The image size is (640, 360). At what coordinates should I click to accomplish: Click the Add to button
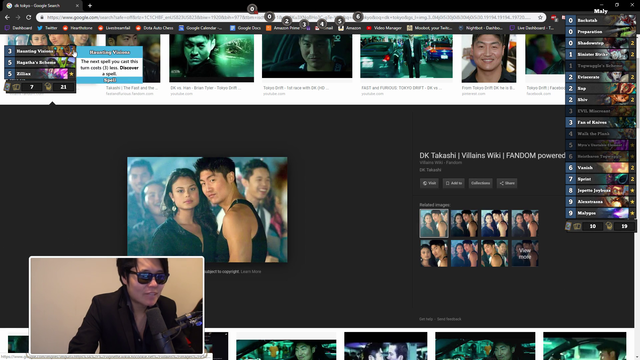tap(453, 183)
